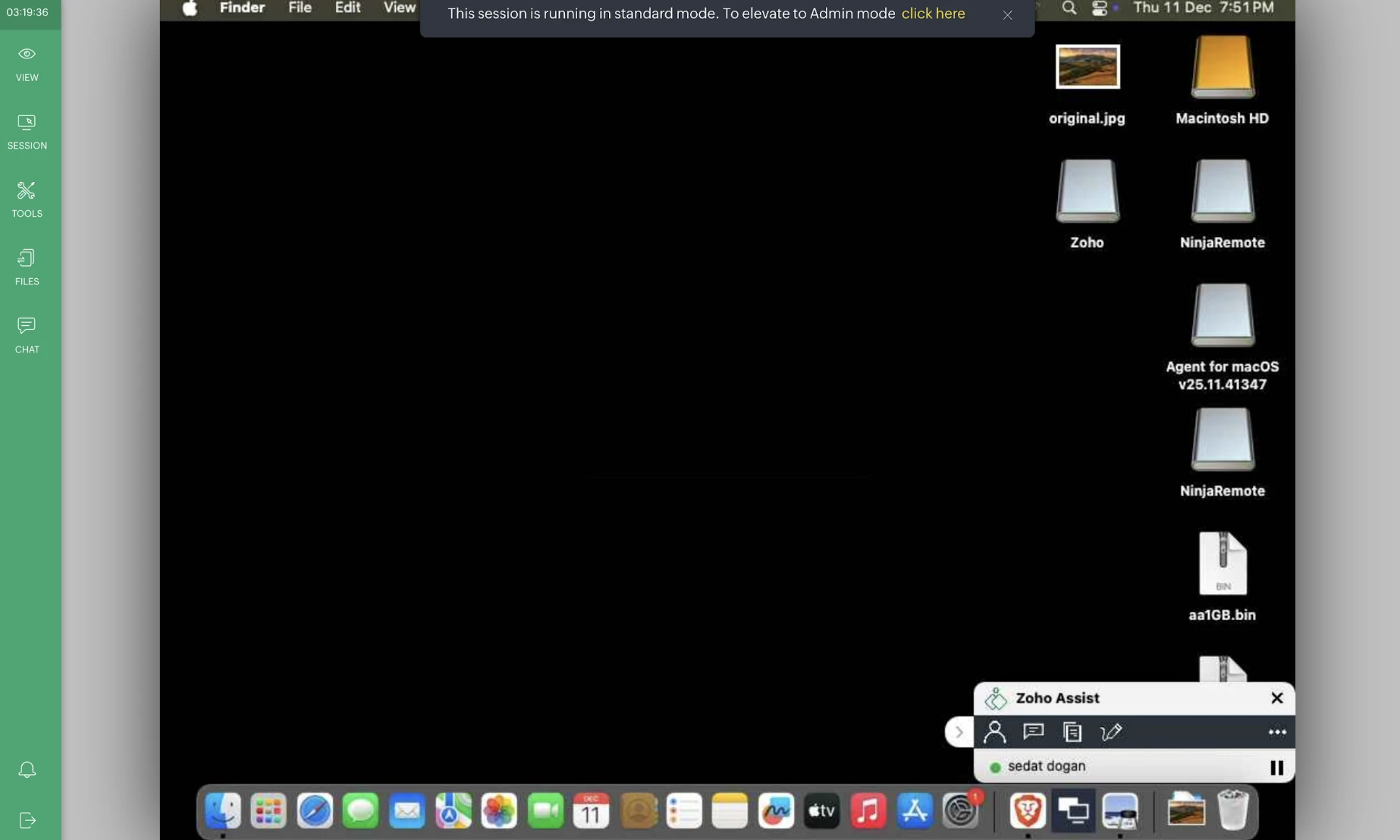This screenshot has height=840, width=1400.
Task: Open the chat icon in Zoho Assist widget
Action: click(x=1034, y=732)
